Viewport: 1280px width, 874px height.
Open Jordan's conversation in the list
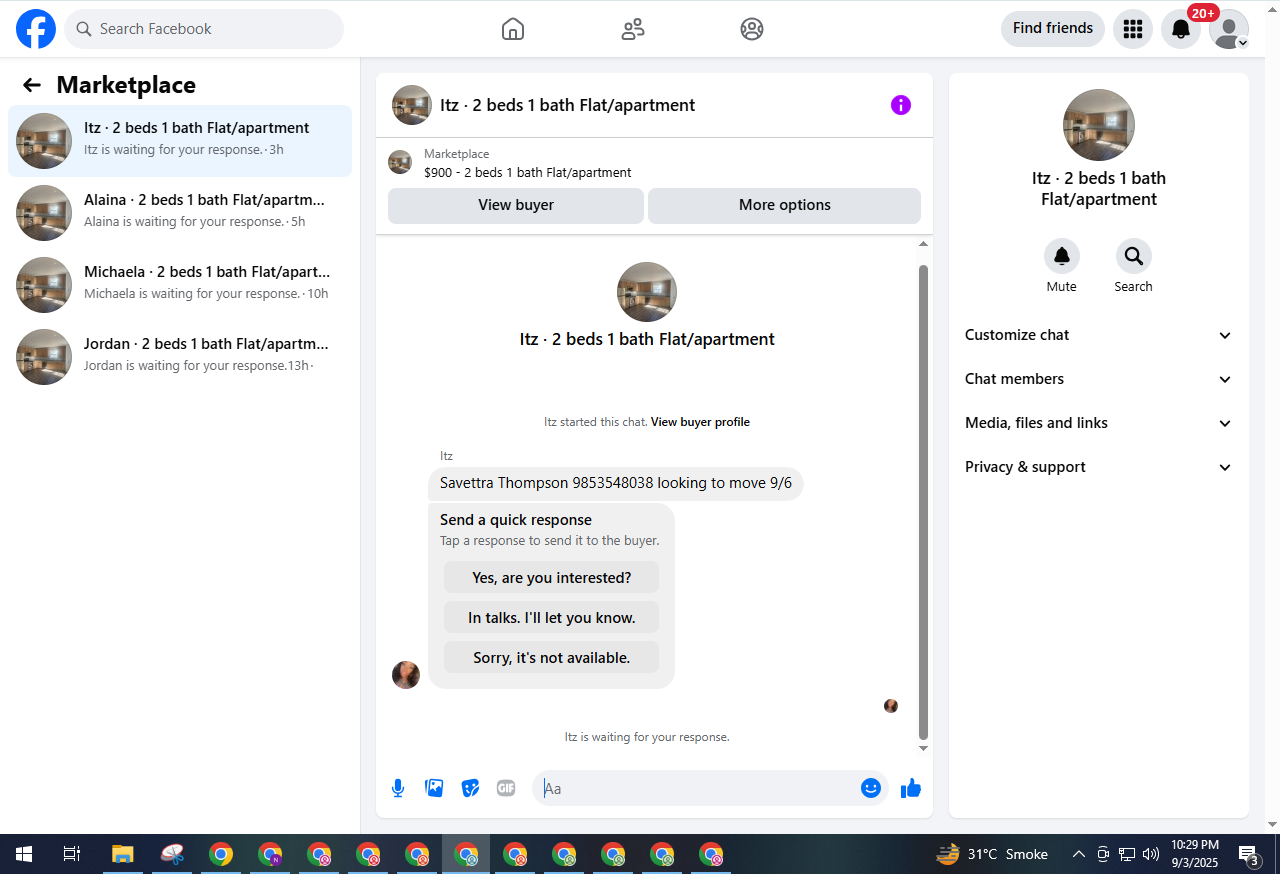[x=180, y=357]
